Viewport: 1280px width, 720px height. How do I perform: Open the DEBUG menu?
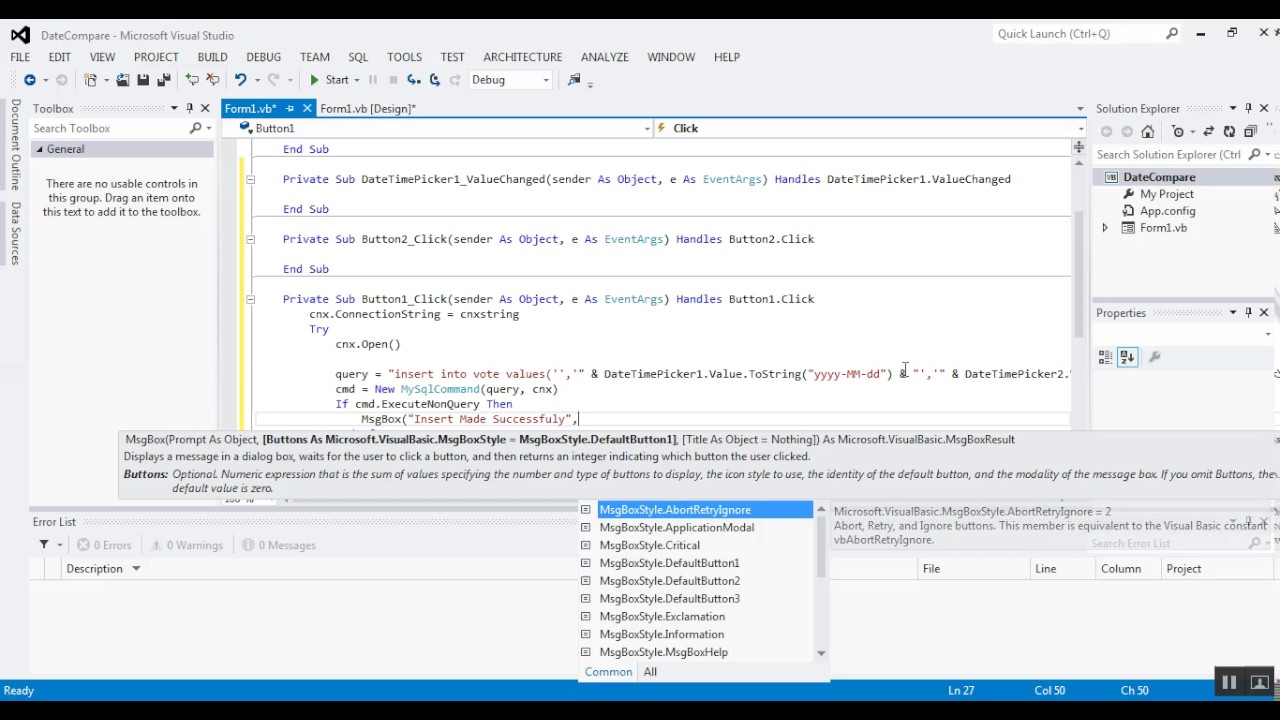(x=264, y=57)
